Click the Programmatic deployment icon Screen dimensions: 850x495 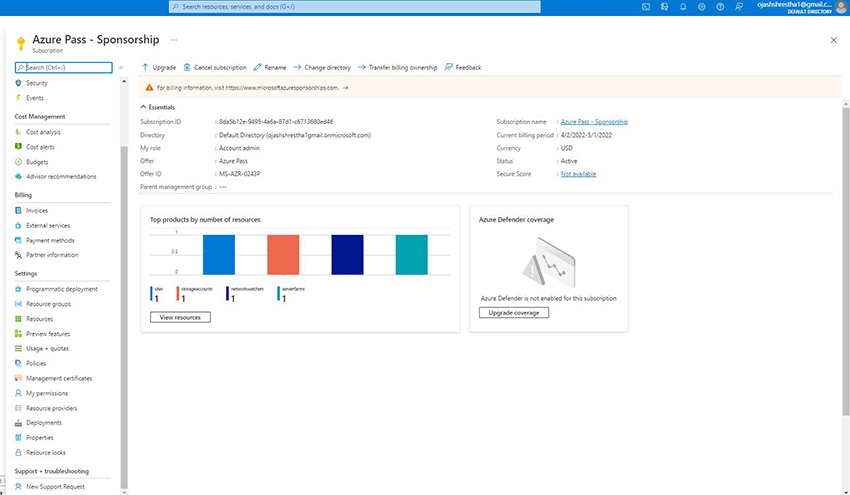point(18,289)
